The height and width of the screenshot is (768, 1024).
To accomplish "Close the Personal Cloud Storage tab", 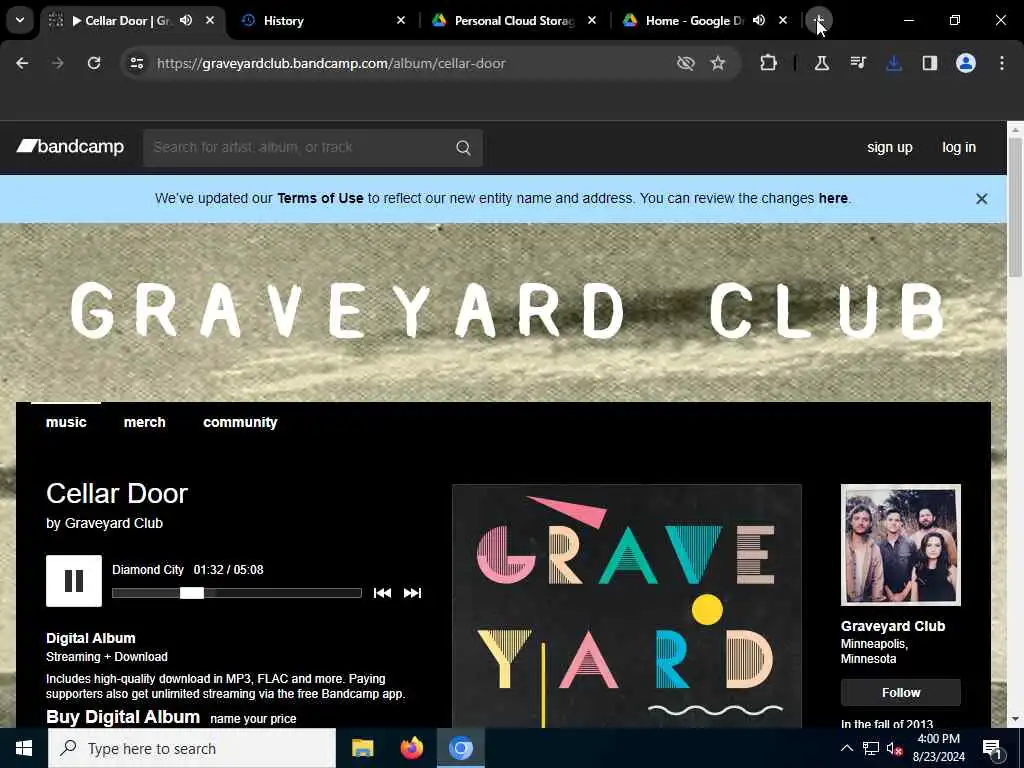I will [591, 20].
